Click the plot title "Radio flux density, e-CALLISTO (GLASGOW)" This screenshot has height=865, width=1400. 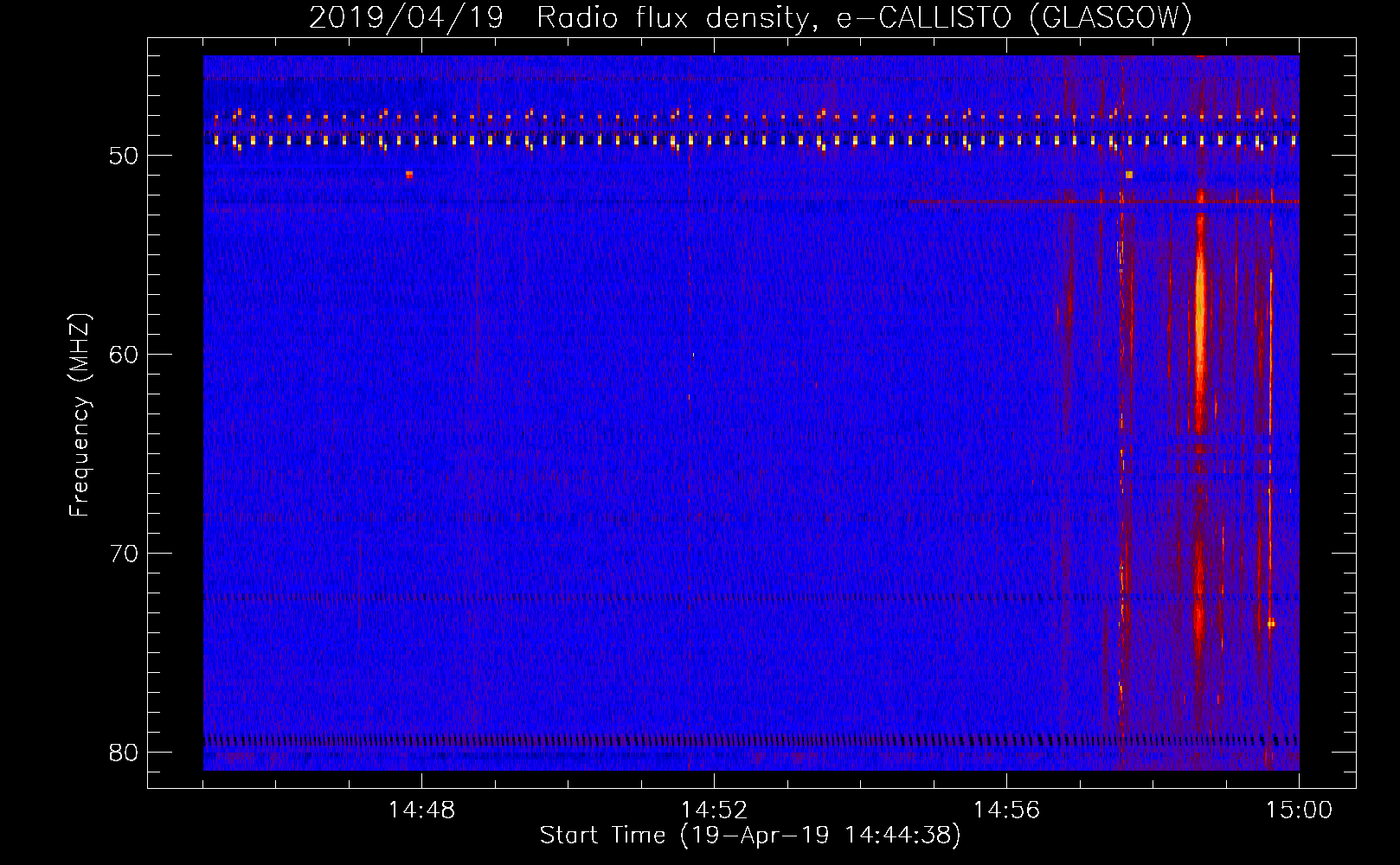(864, 18)
